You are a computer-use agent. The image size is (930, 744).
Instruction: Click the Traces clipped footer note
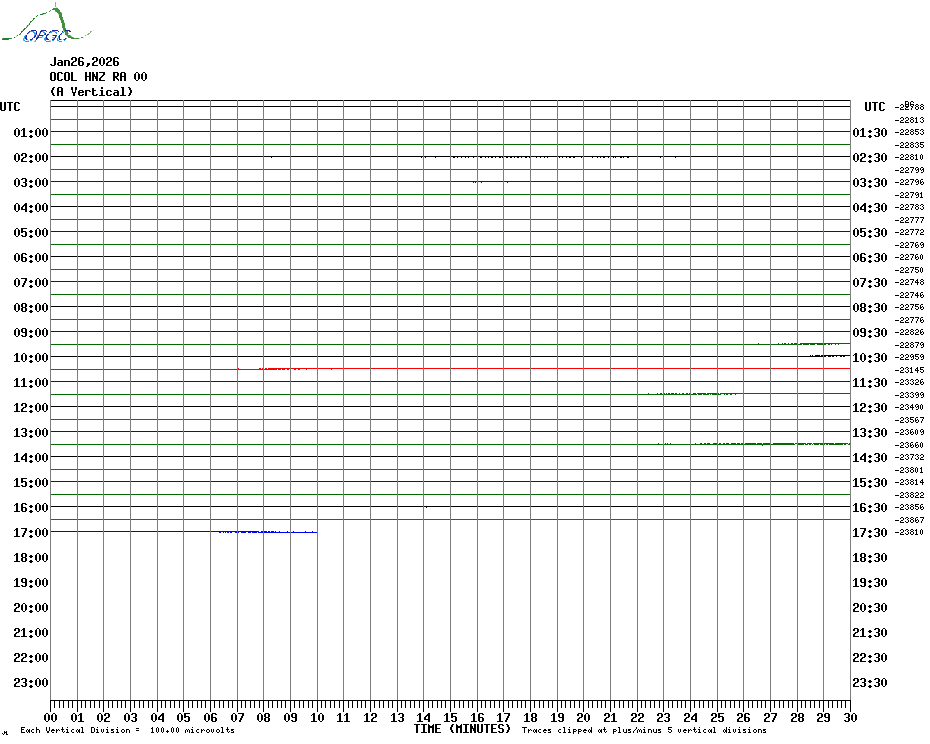644,731
